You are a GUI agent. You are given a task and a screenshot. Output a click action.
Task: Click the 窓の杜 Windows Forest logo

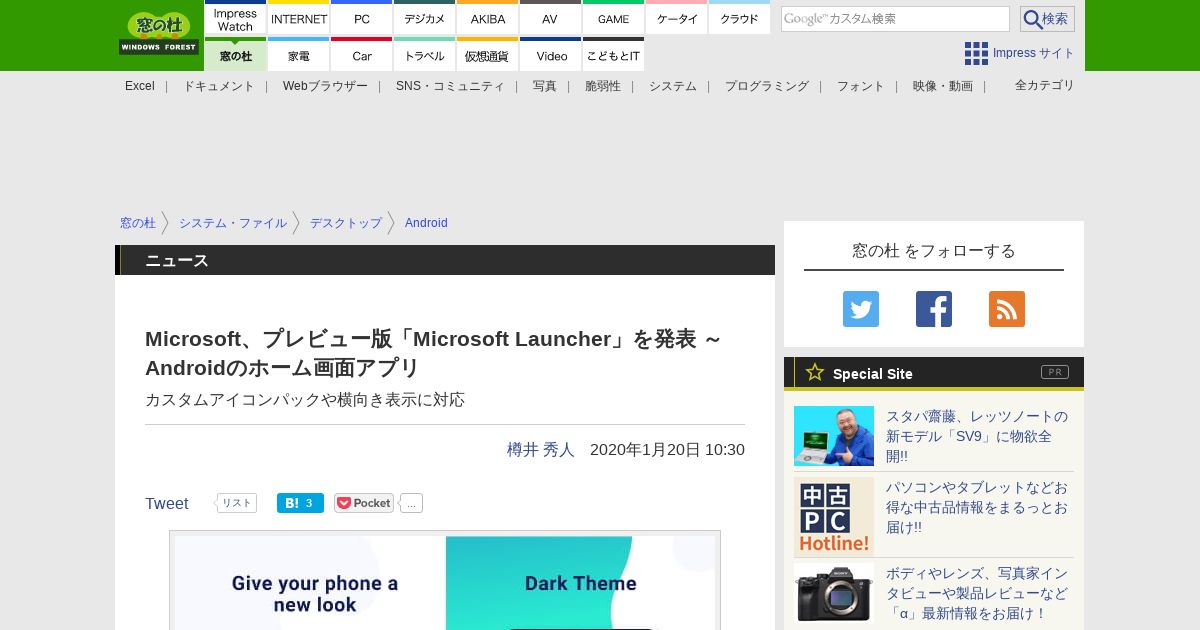click(159, 33)
